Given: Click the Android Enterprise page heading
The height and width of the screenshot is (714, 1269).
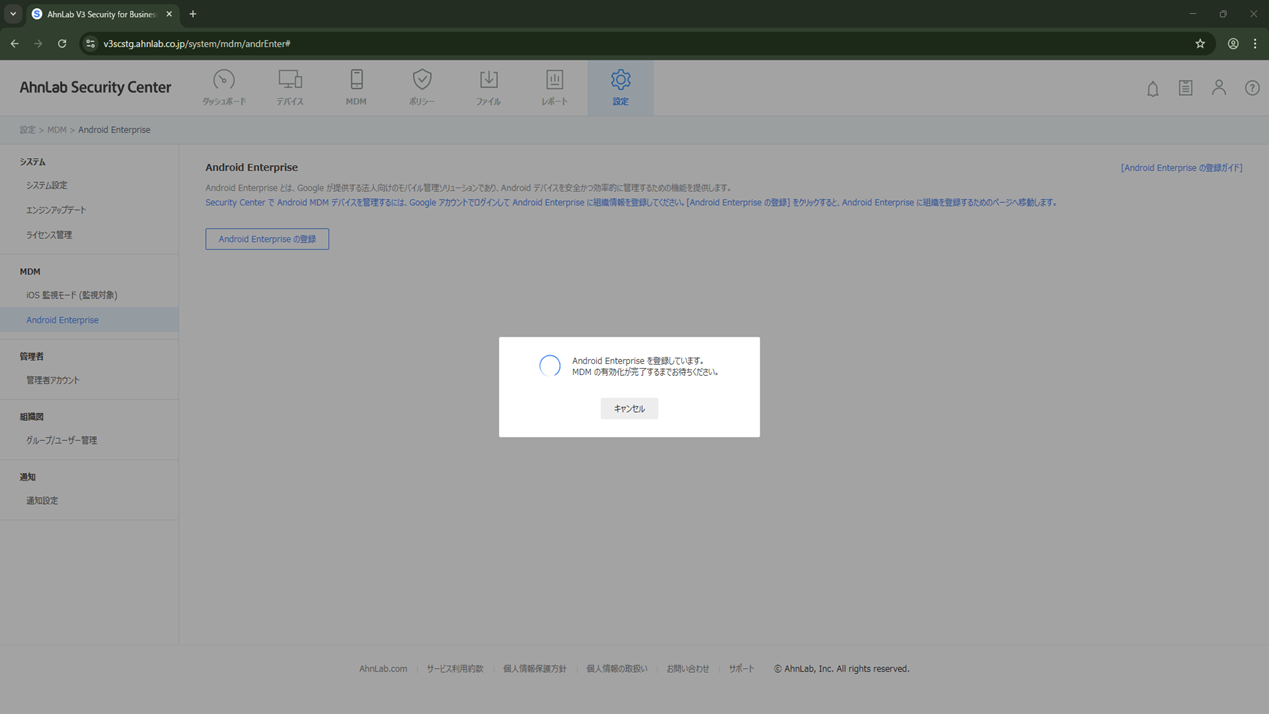Looking at the screenshot, I should pos(252,167).
